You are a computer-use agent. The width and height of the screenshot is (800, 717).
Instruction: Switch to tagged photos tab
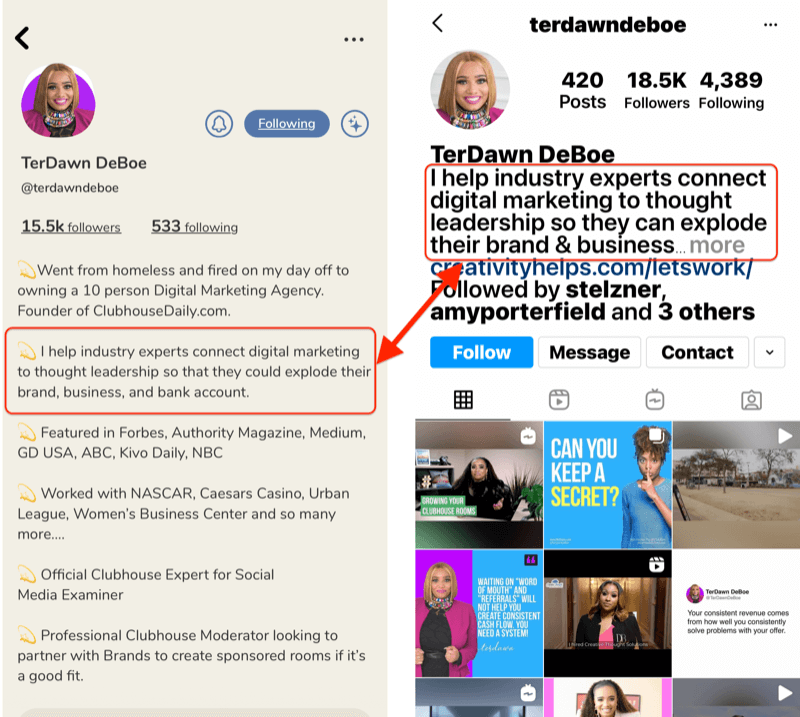pyautogui.click(x=751, y=400)
